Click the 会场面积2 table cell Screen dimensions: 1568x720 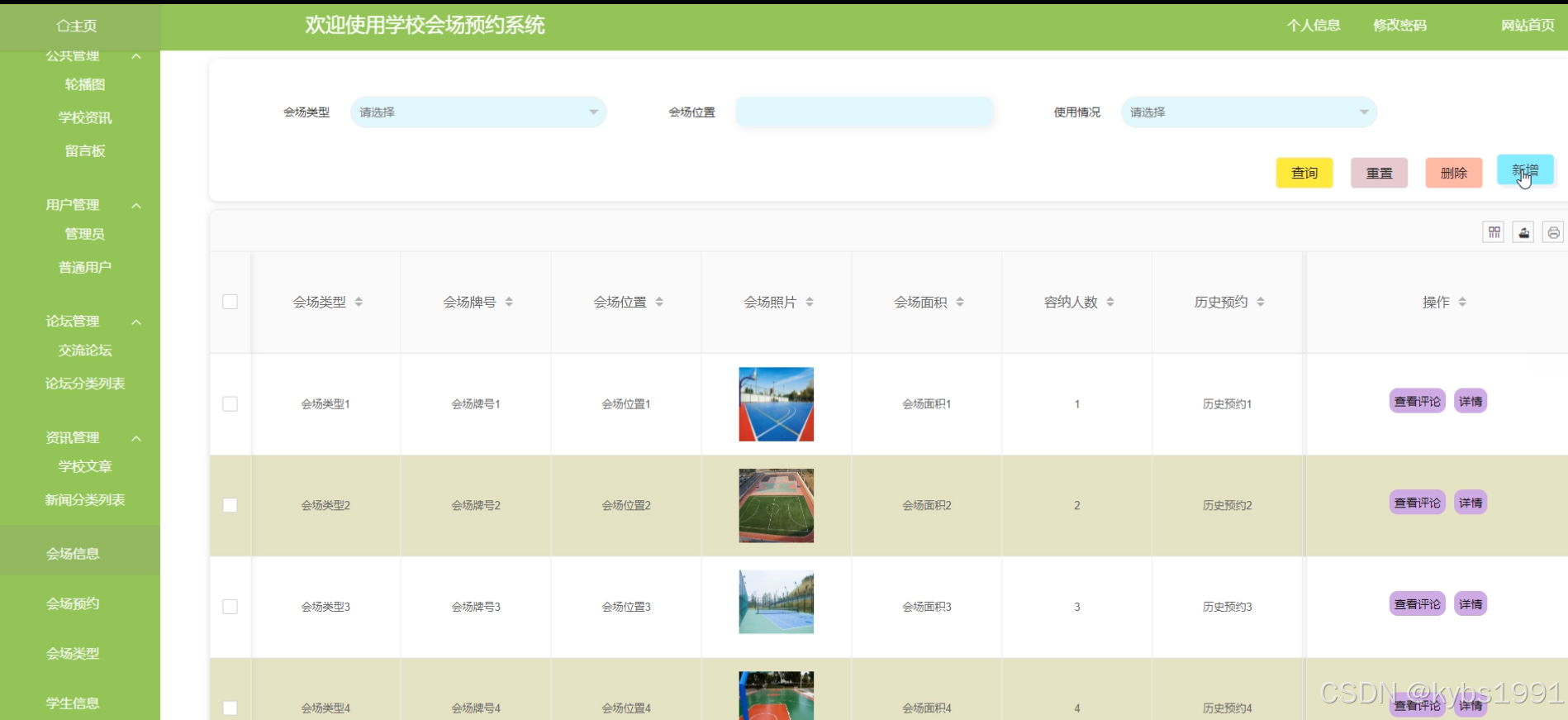pyautogui.click(x=927, y=505)
